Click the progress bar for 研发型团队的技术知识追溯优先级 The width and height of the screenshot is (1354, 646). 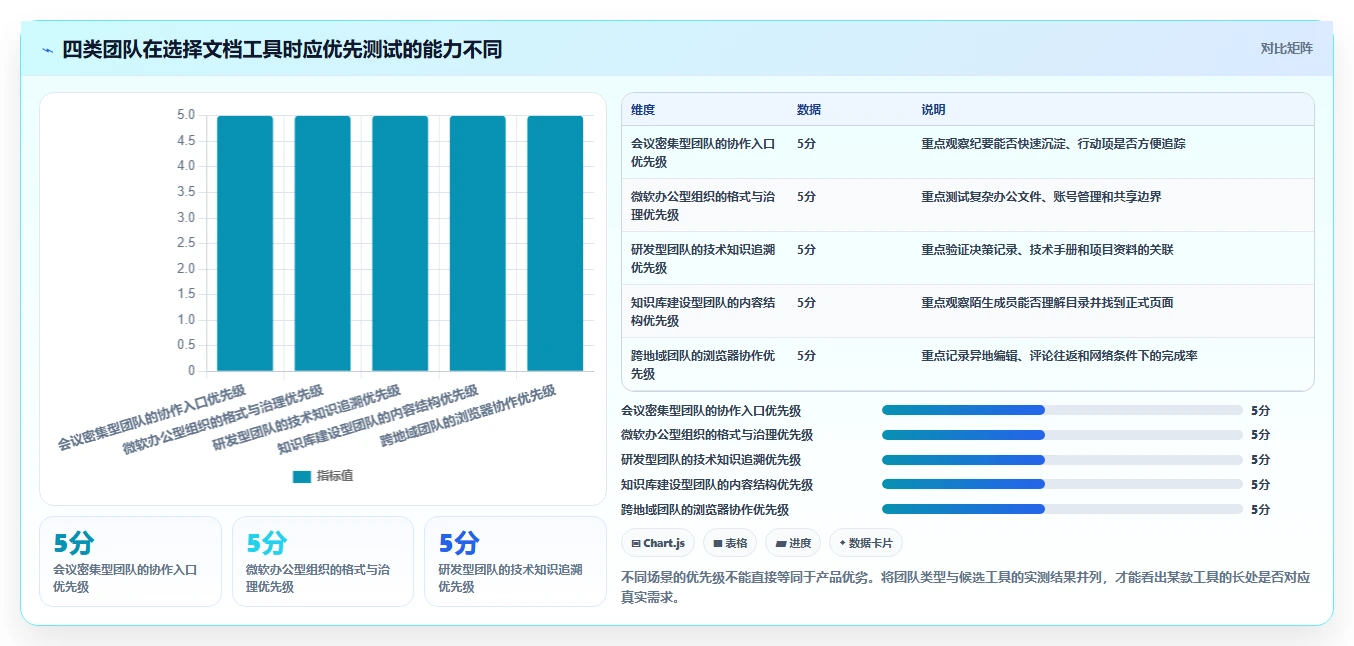click(1062, 460)
